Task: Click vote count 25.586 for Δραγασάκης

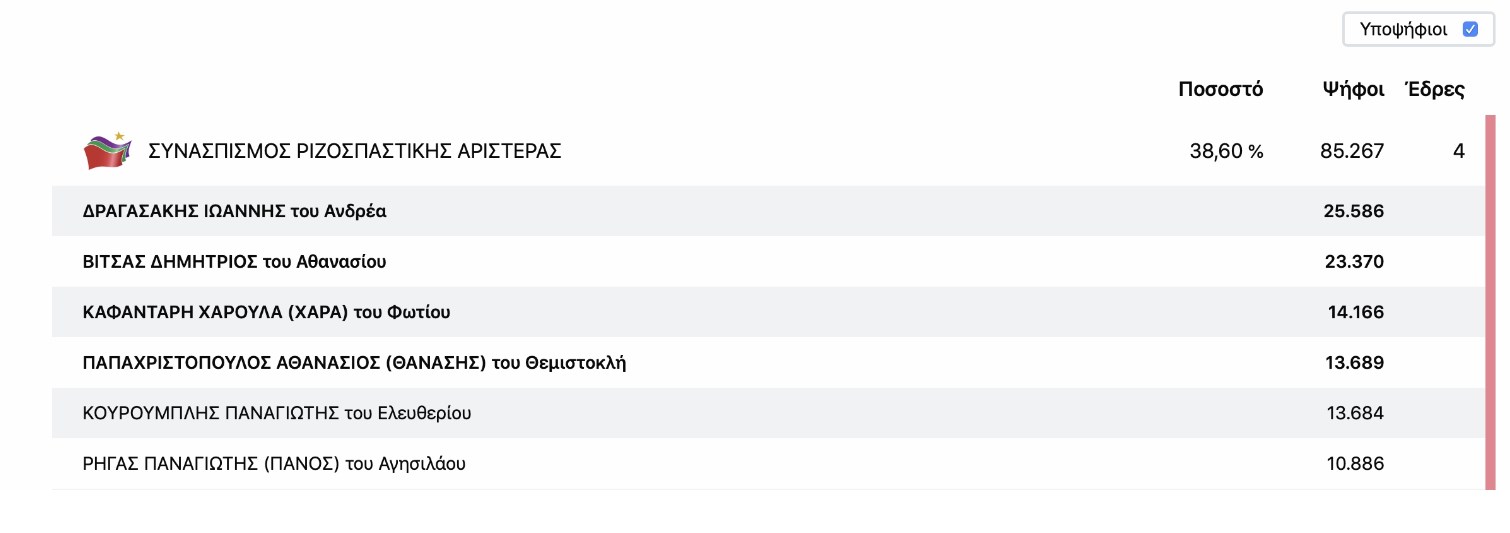Action: (x=1353, y=211)
